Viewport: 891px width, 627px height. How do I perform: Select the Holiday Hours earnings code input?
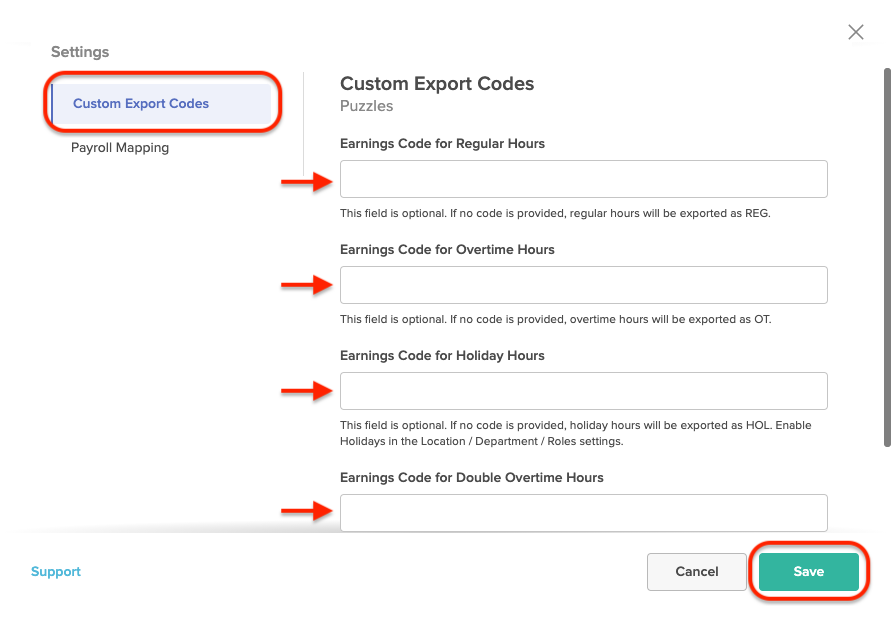[584, 391]
